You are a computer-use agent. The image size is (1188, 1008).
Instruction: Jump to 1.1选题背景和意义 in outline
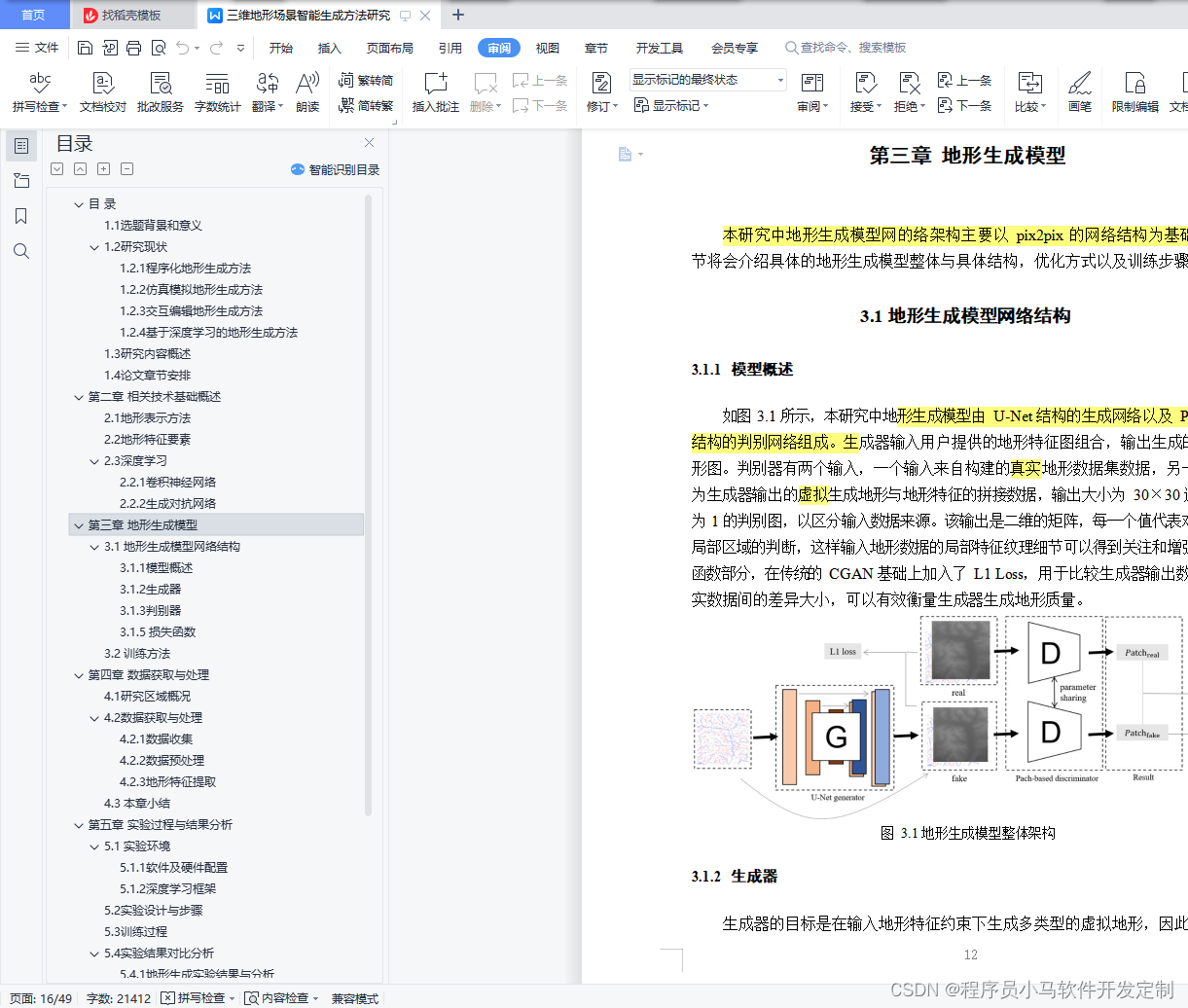(154, 226)
